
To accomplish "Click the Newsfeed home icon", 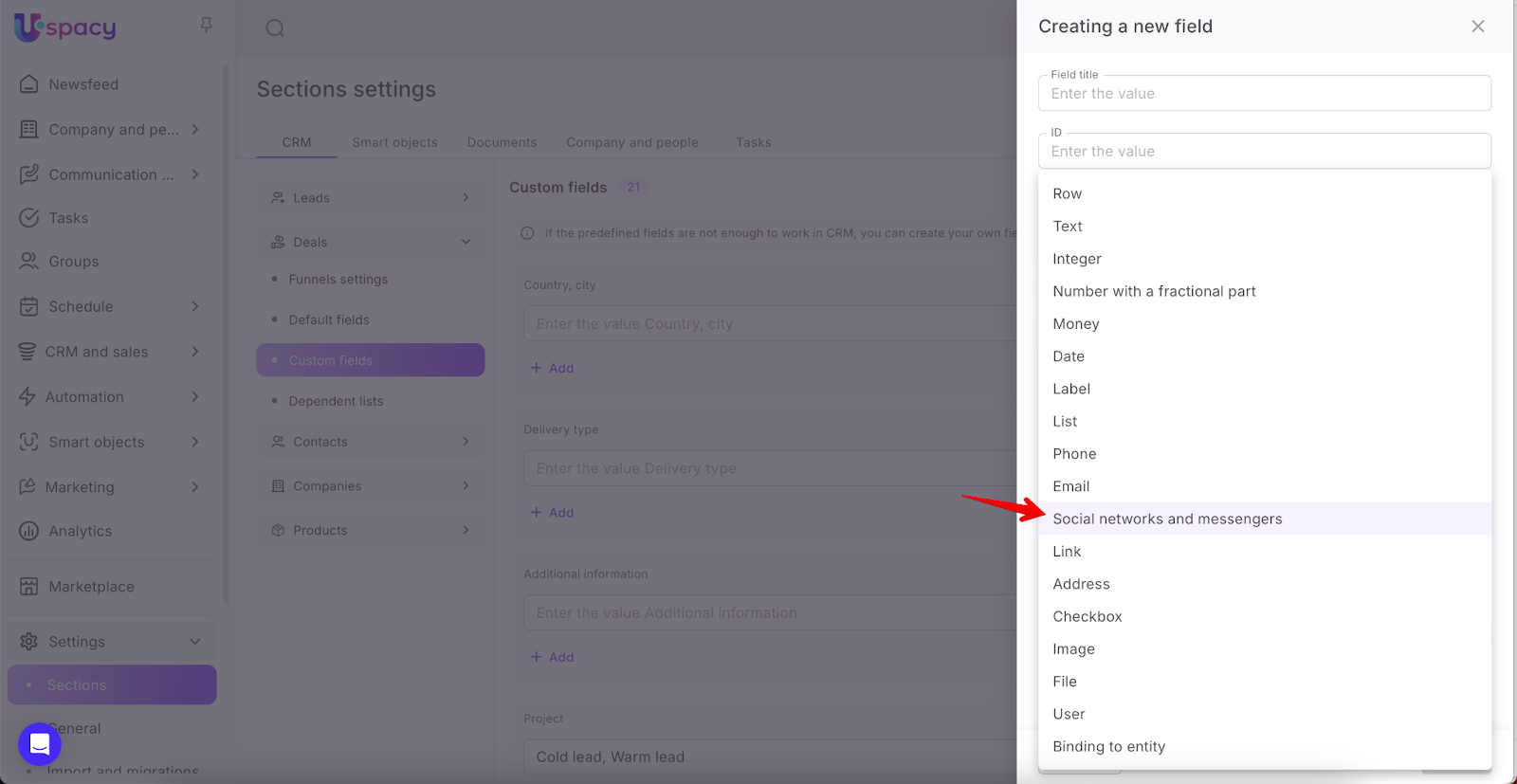I will pos(29,84).
